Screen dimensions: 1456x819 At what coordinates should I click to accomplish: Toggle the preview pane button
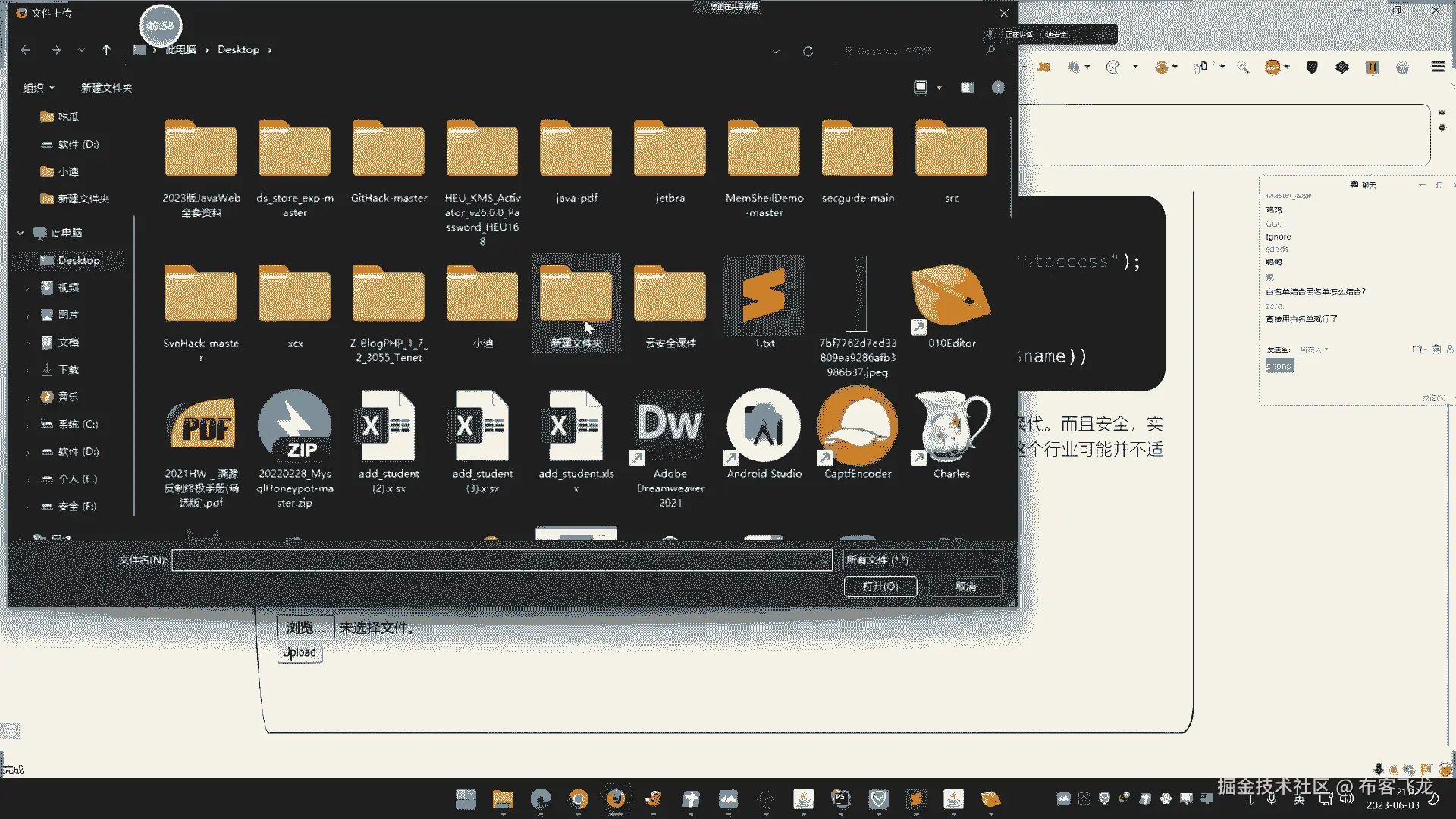pos(967,88)
